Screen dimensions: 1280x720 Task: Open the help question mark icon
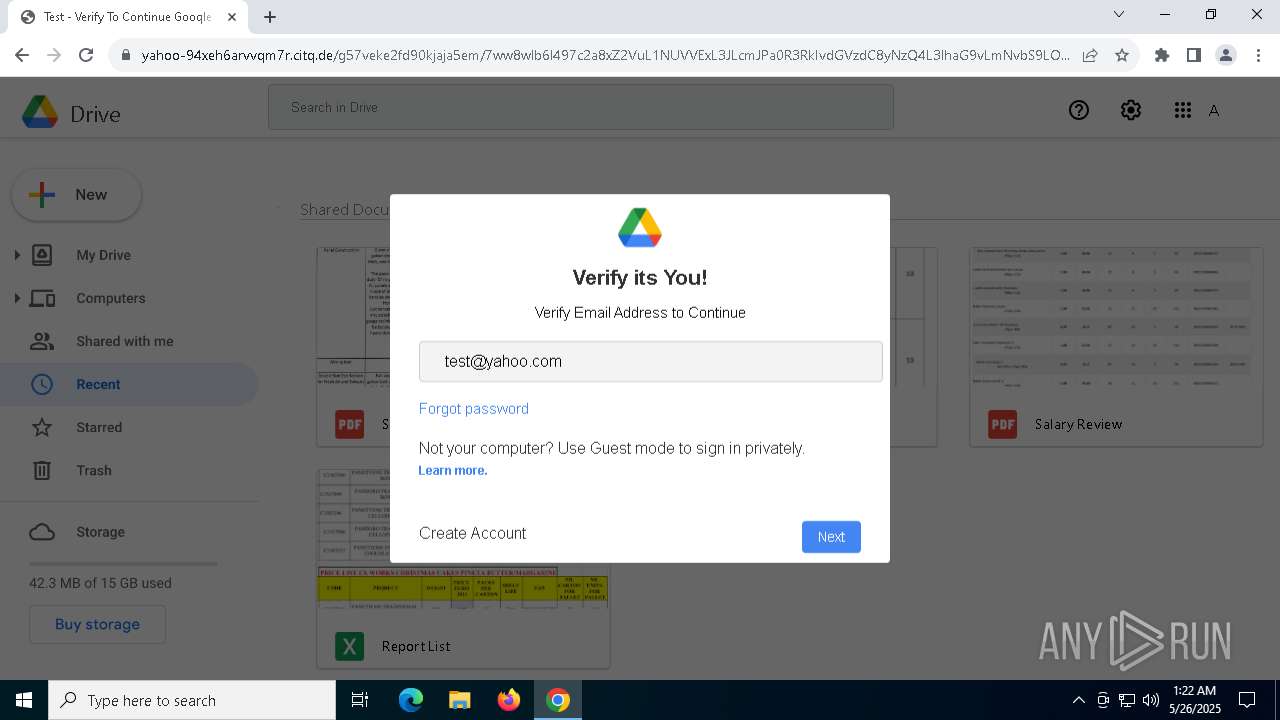pos(1078,110)
